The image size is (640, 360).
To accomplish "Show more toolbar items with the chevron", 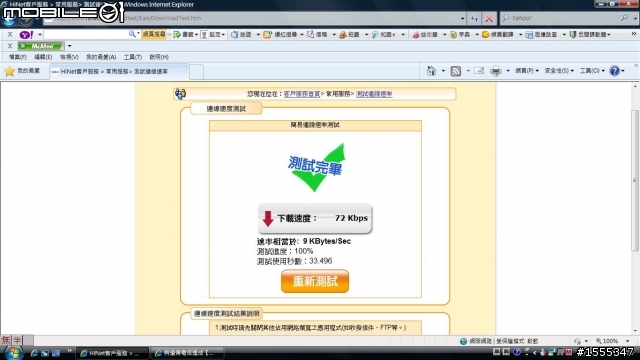I will 634,34.
